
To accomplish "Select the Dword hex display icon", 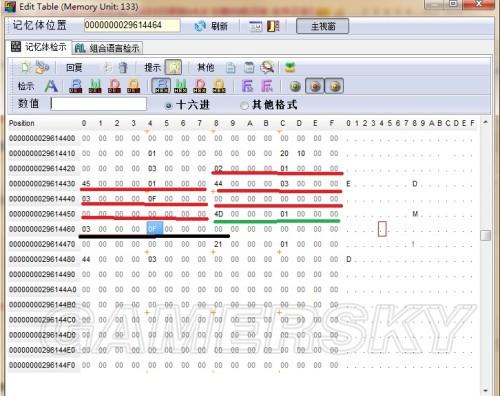I will point(200,86).
